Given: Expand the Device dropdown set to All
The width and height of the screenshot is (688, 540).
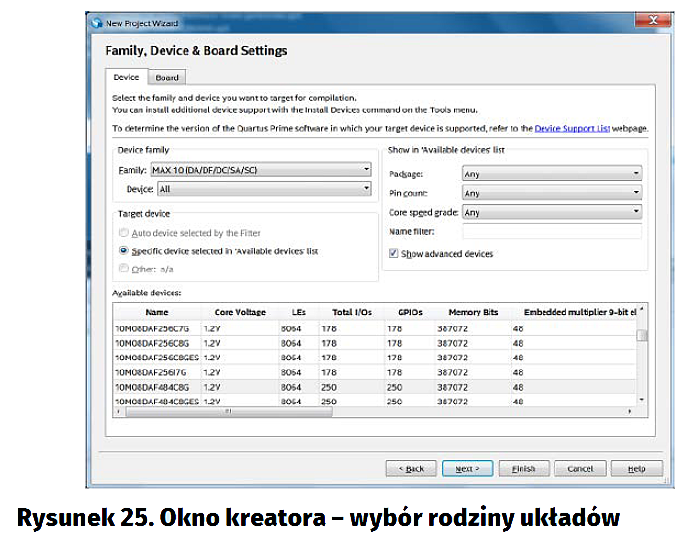Looking at the screenshot, I should coord(264,188).
